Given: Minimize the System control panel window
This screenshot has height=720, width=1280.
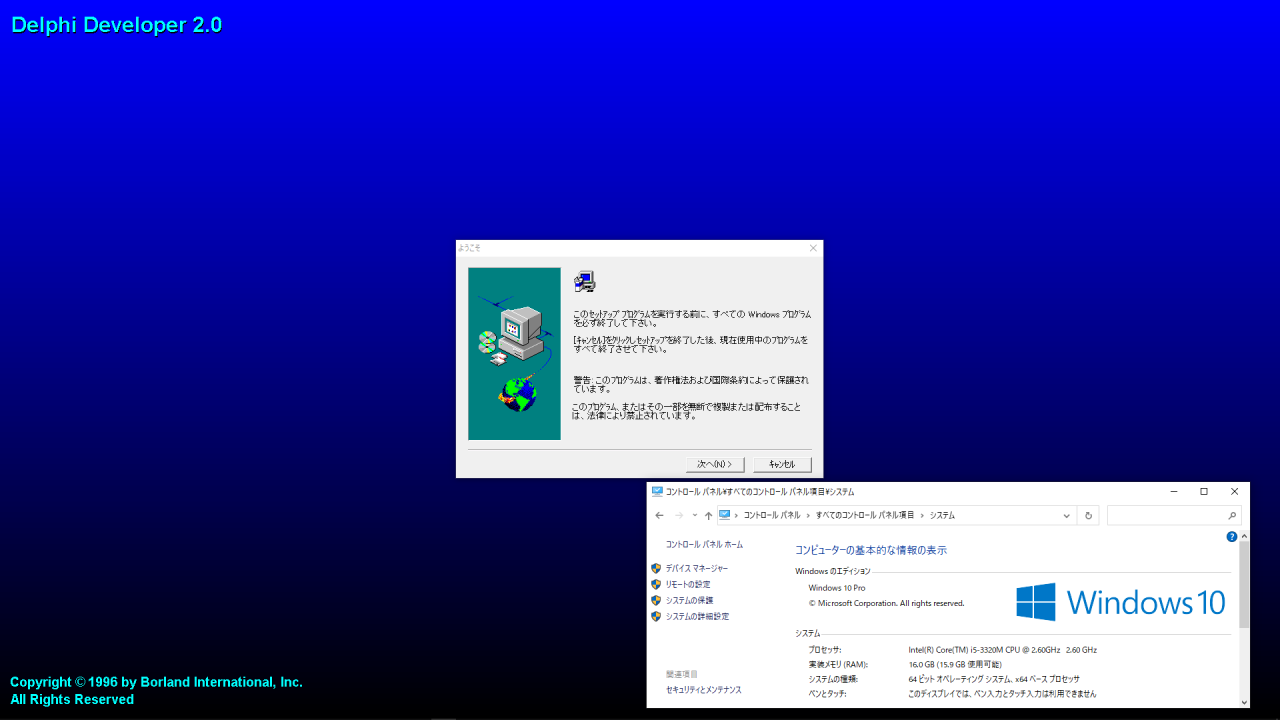Looking at the screenshot, I should pyautogui.click(x=1174, y=491).
